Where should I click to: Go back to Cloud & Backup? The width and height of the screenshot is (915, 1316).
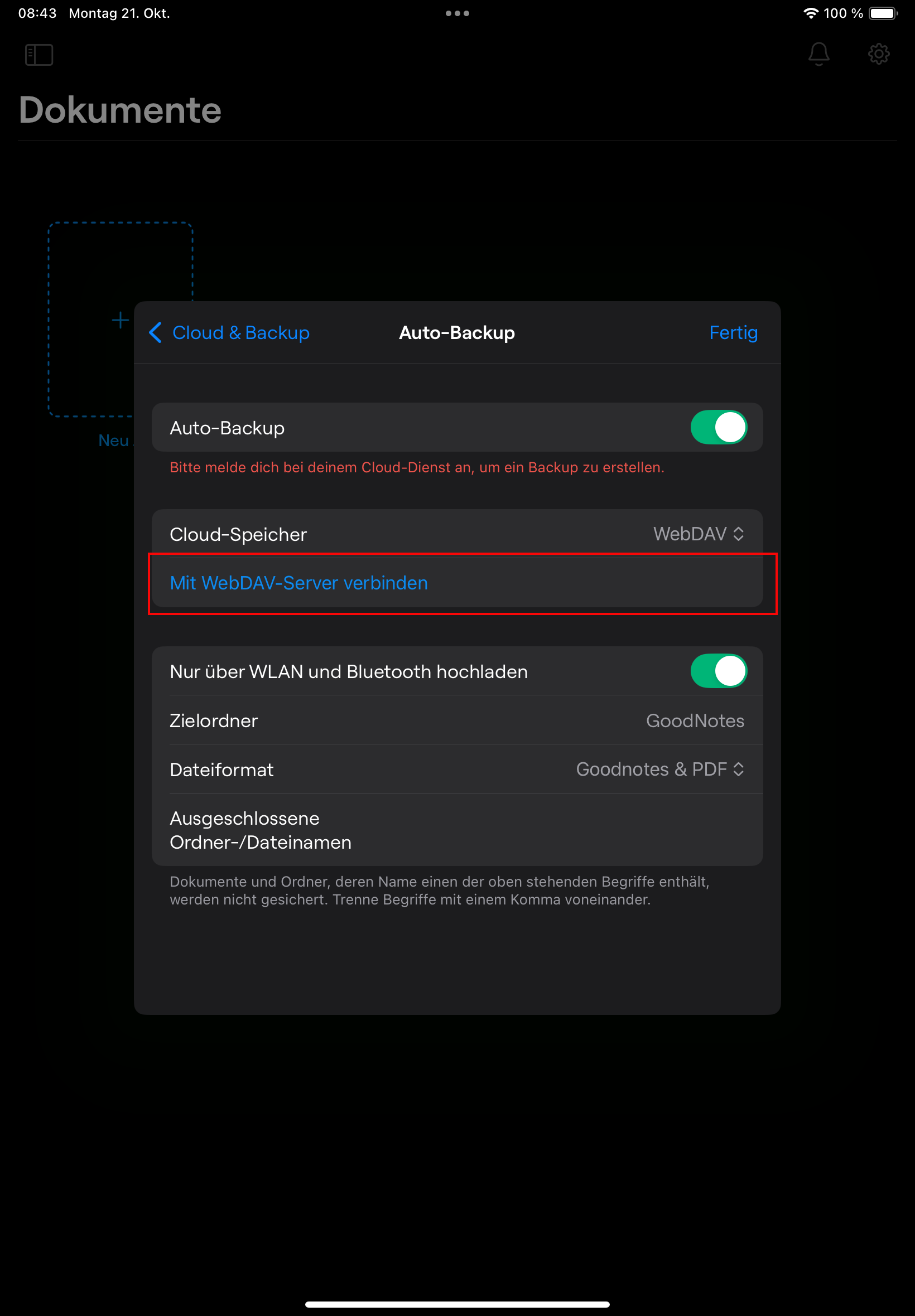click(x=240, y=332)
